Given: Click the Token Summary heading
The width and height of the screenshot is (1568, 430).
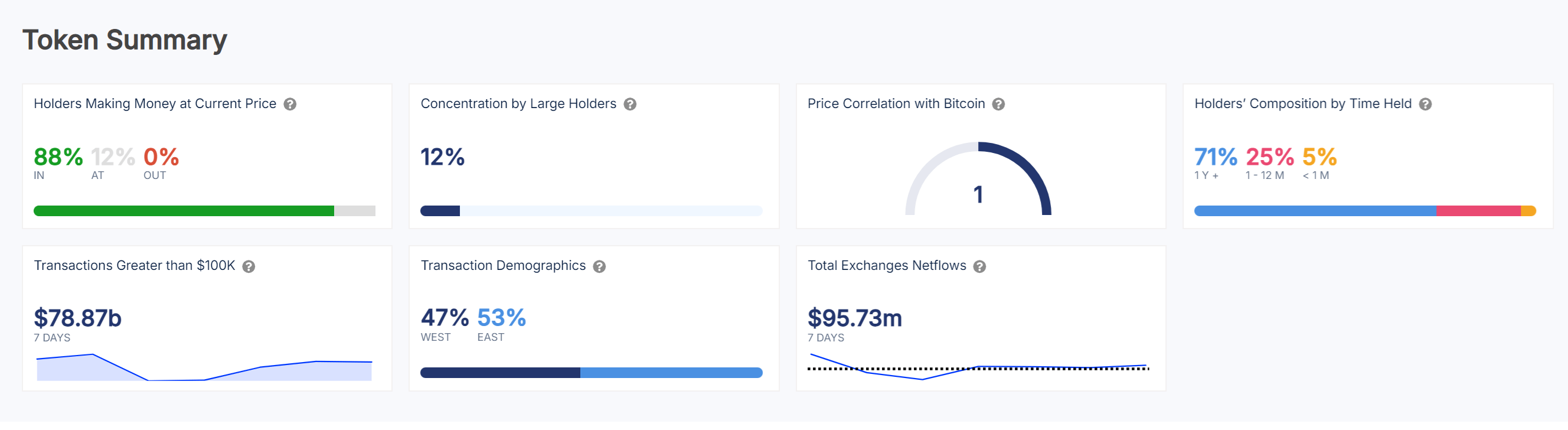Looking at the screenshot, I should tap(125, 40).
